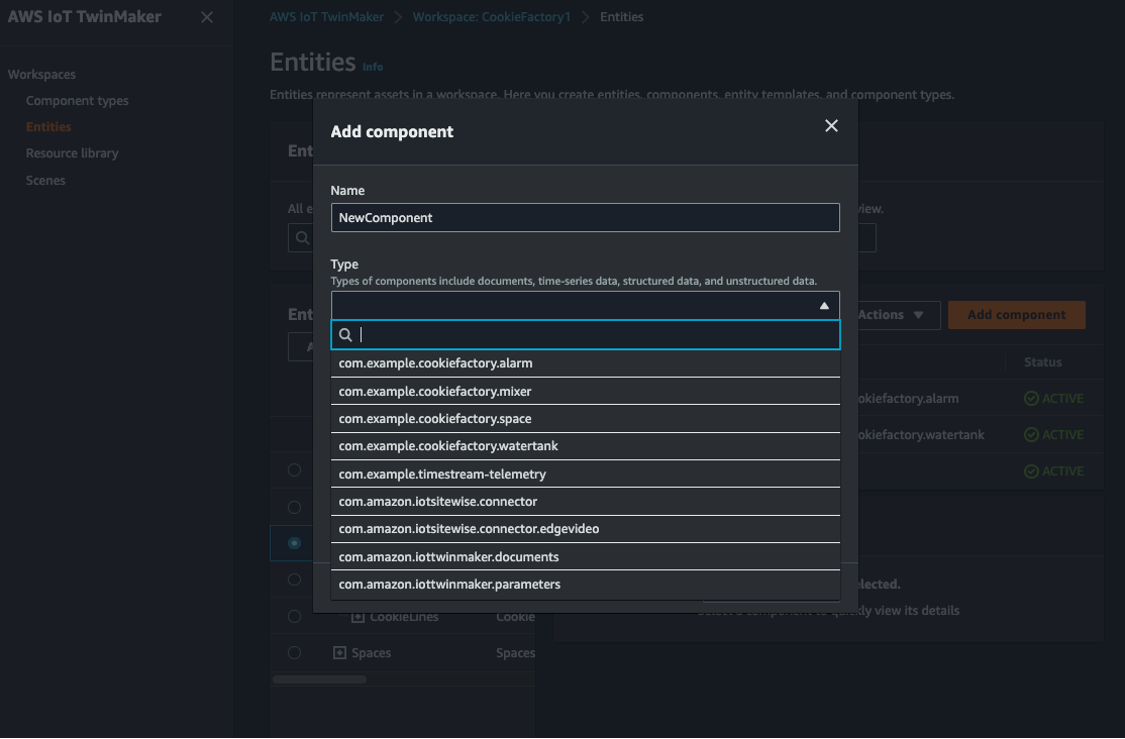Open the Info link beside Entities heading
The image size is (1125, 739).
point(372,66)
